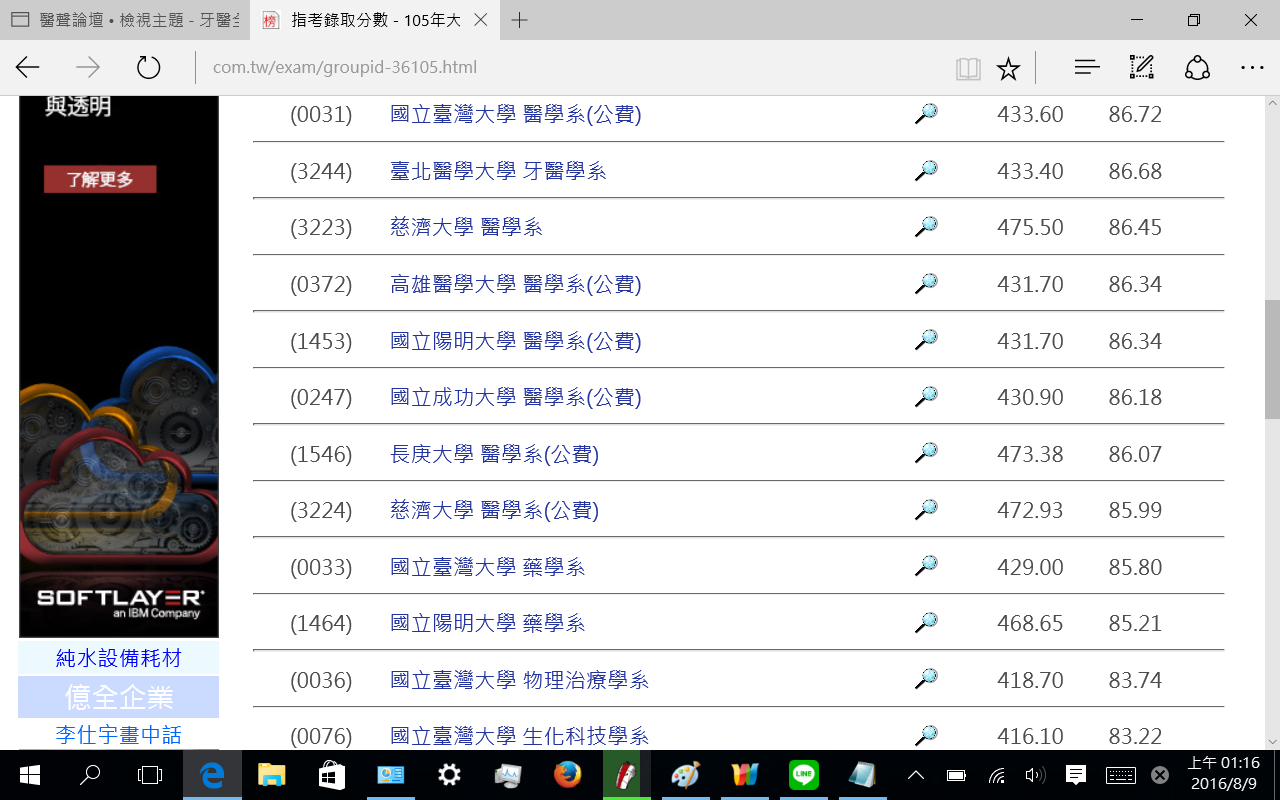Click percentage value 86.07

coord(1135,454)
